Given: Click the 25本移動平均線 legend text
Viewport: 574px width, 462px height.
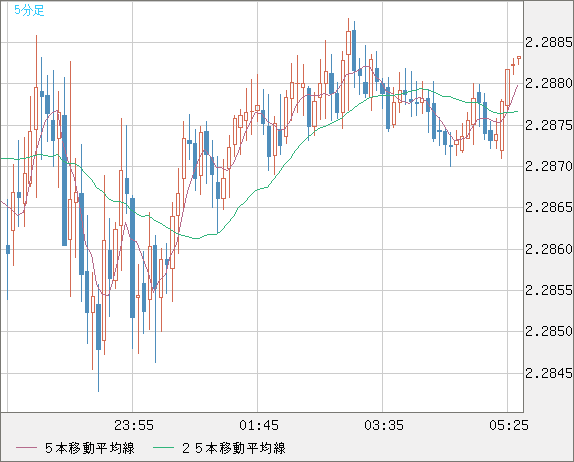Looking at the screenshot, I should tap(234, 448).
